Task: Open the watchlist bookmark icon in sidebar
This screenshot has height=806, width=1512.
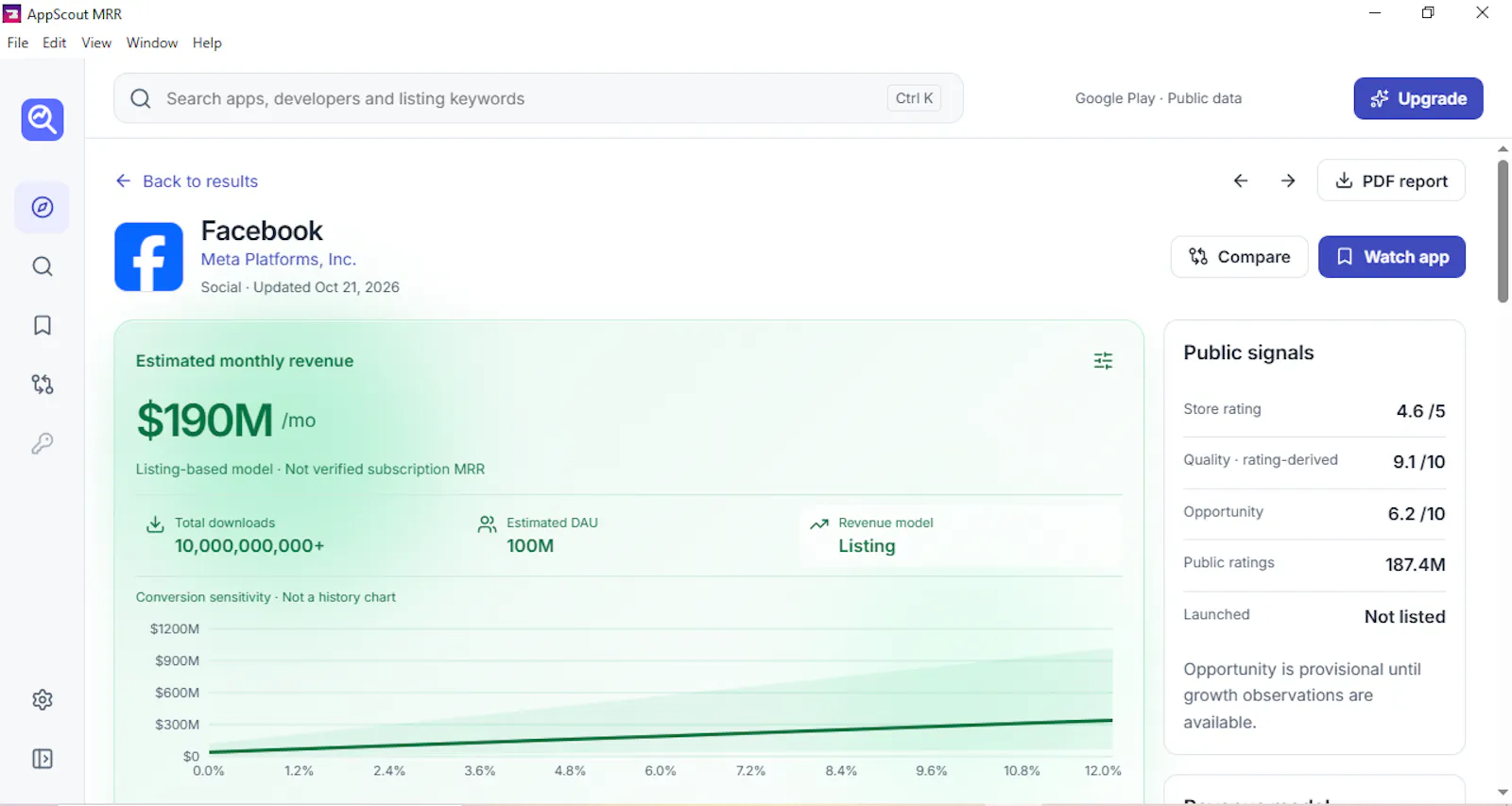Action: (43, 325)
